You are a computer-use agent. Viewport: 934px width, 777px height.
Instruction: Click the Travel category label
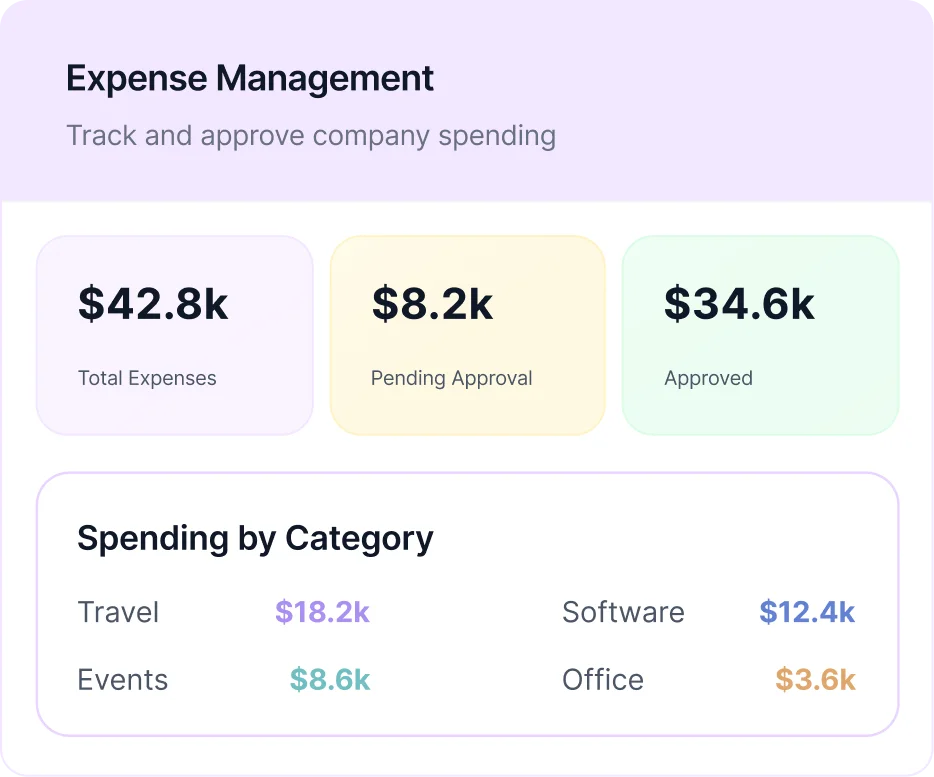pos(118,612)
